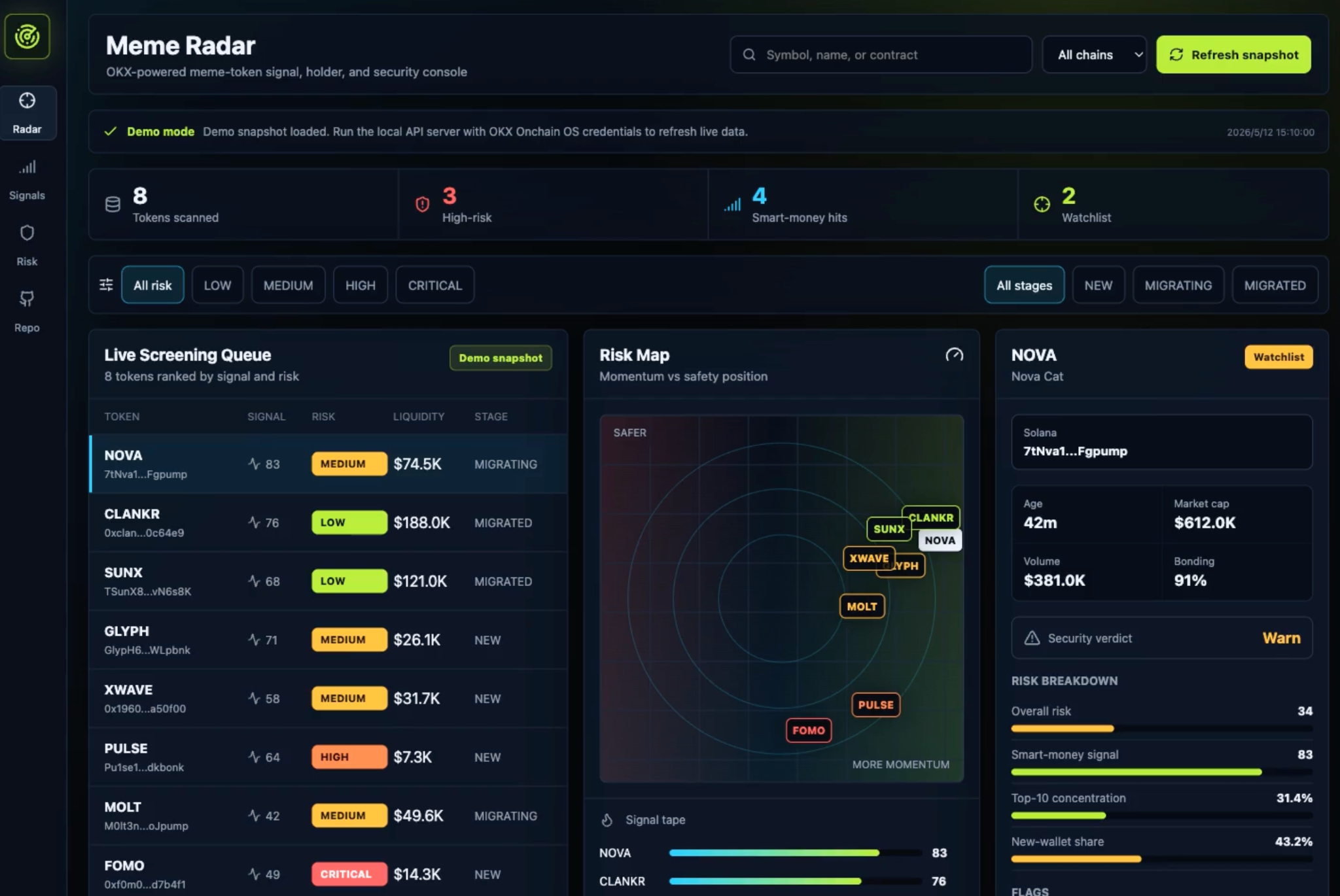Click the Risk Map gauge icon
Viewport: 1340px width, 896px height.
tap(954, 355)
